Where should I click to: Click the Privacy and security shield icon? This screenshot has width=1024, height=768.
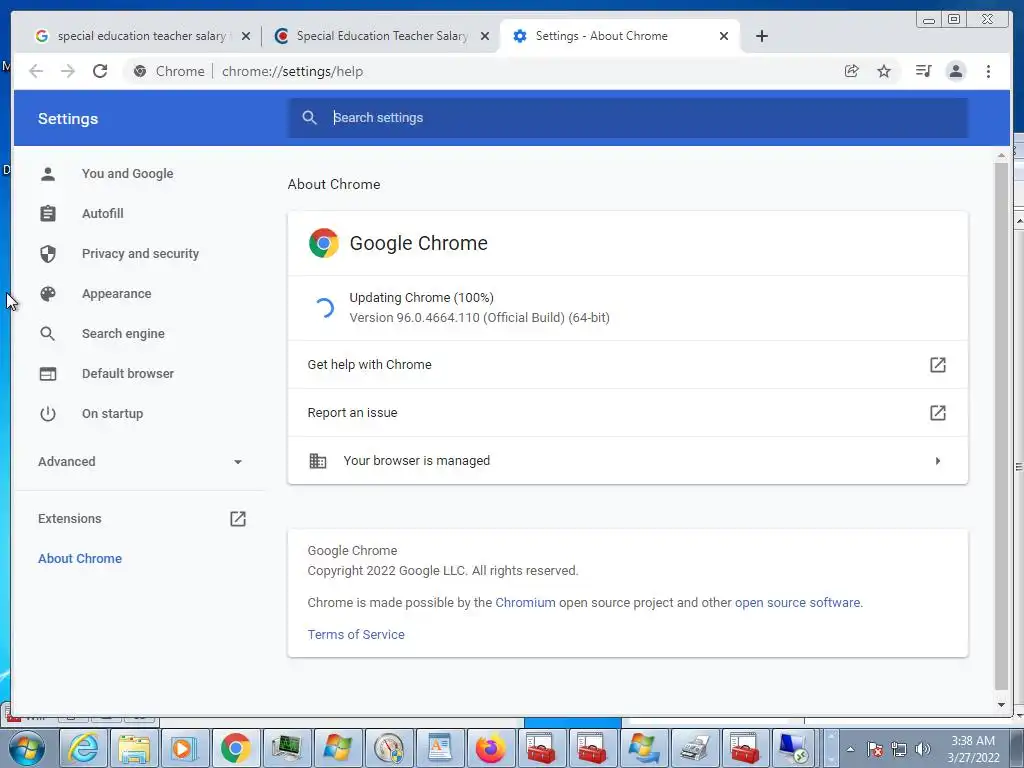pyautogui.click(x=48, y=253)
